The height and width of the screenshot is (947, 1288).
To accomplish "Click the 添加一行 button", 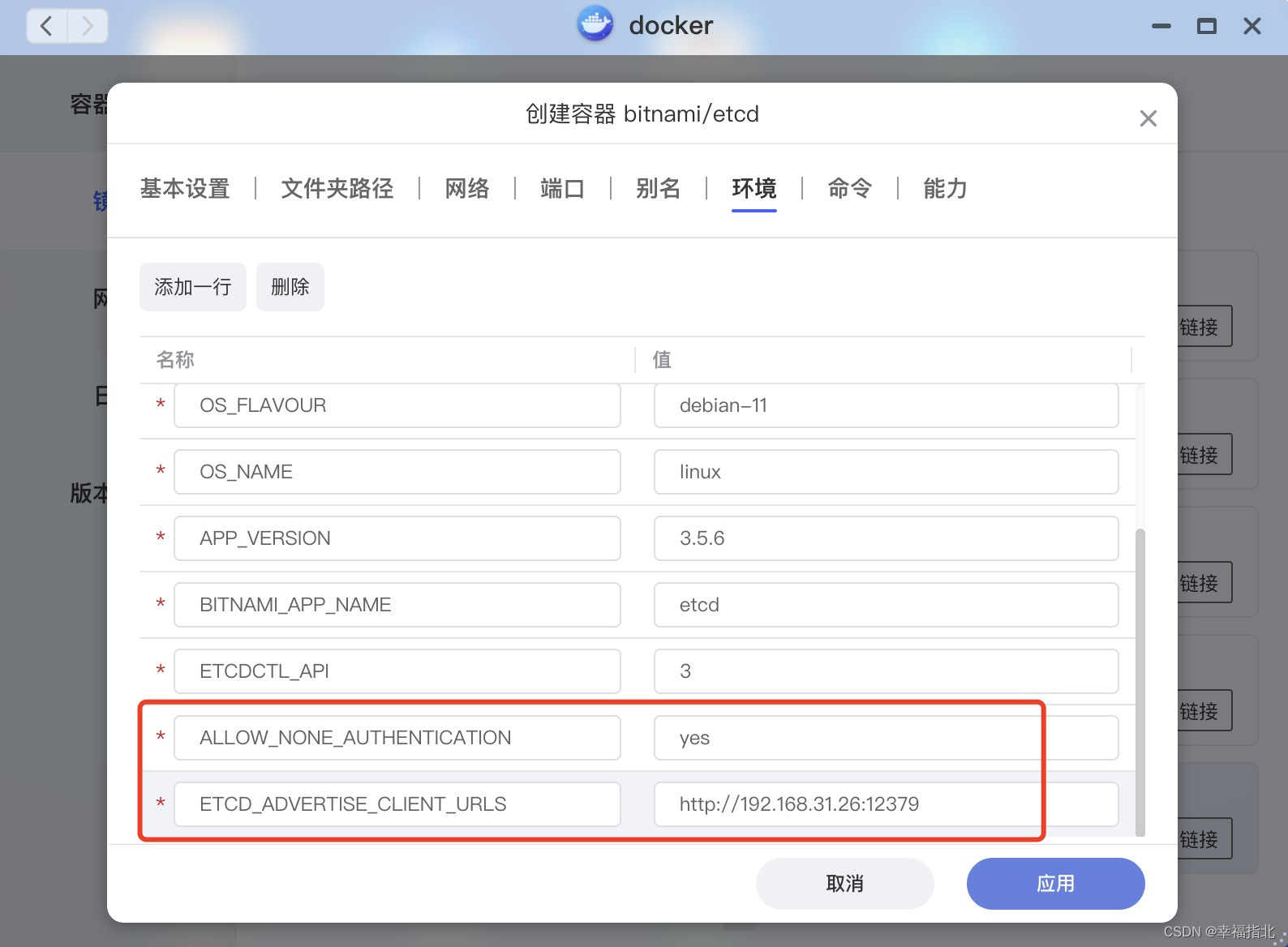I will 193,287.
